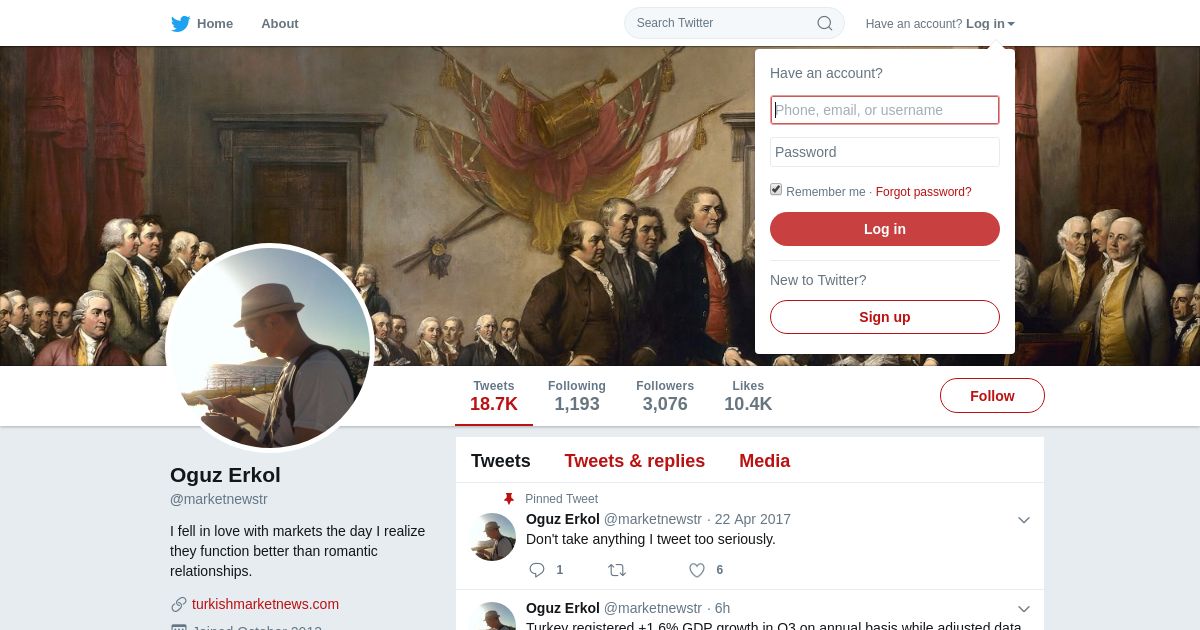1200x630 pixels.
Task: Expand pinned tweet options chevron
Action: click(1024, 520)
